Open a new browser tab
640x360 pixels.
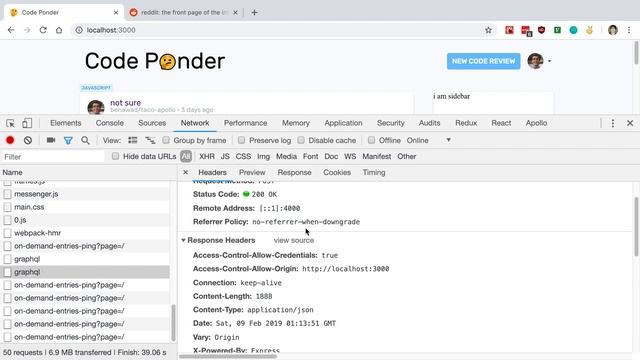tap(254, 13)
